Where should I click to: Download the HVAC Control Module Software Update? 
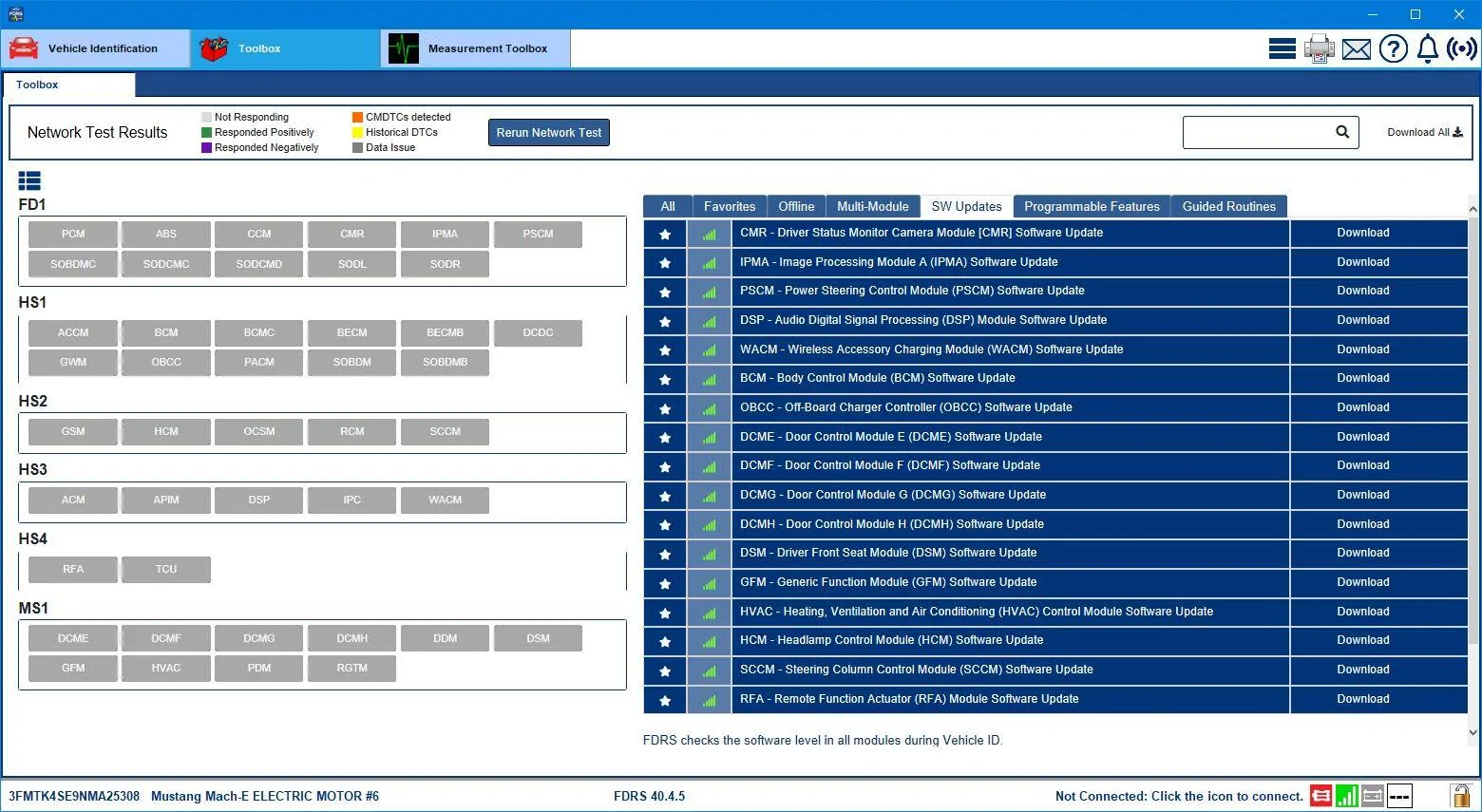tap(1363, 612)
